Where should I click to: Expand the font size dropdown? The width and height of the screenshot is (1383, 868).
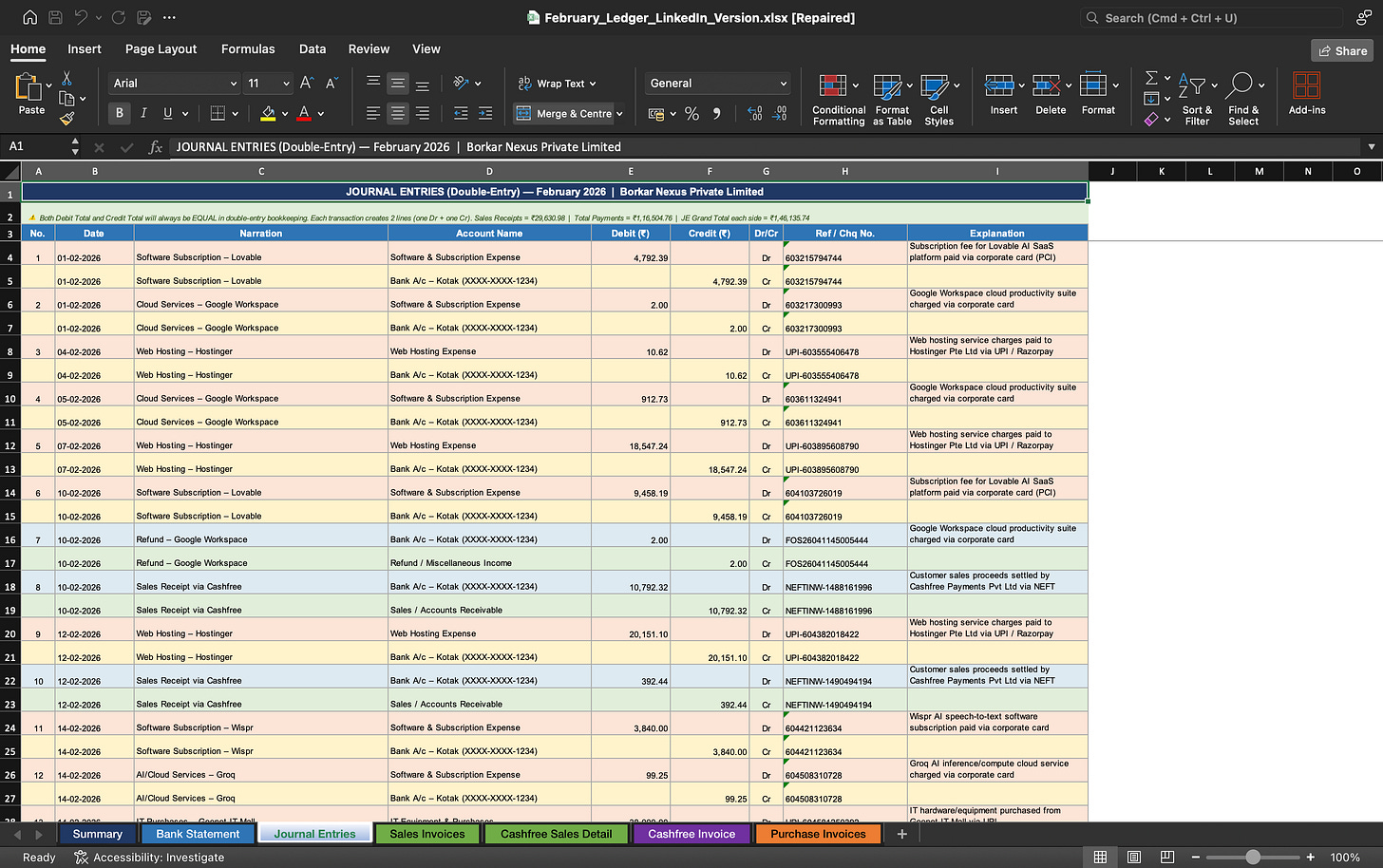point(286,84)
